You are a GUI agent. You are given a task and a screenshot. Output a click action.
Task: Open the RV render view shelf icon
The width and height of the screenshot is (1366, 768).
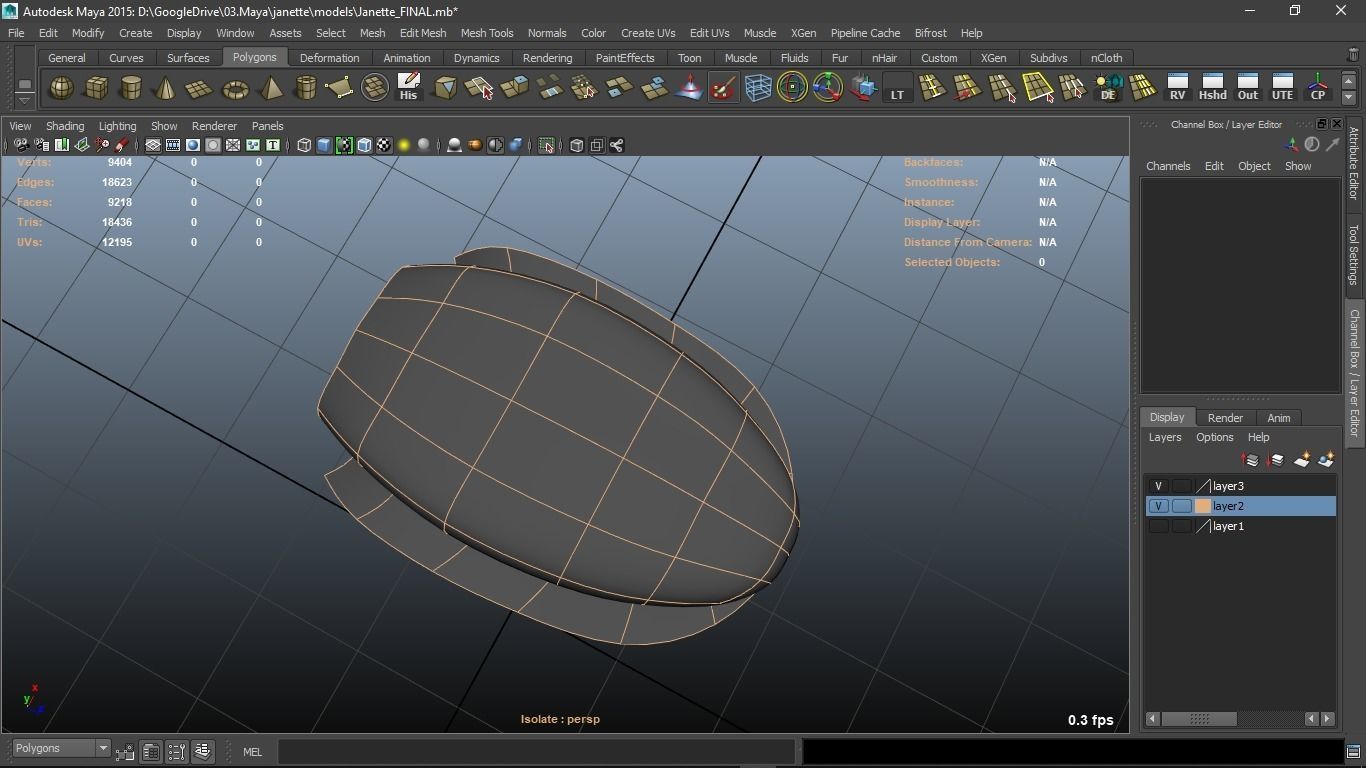click(1178, 88)
